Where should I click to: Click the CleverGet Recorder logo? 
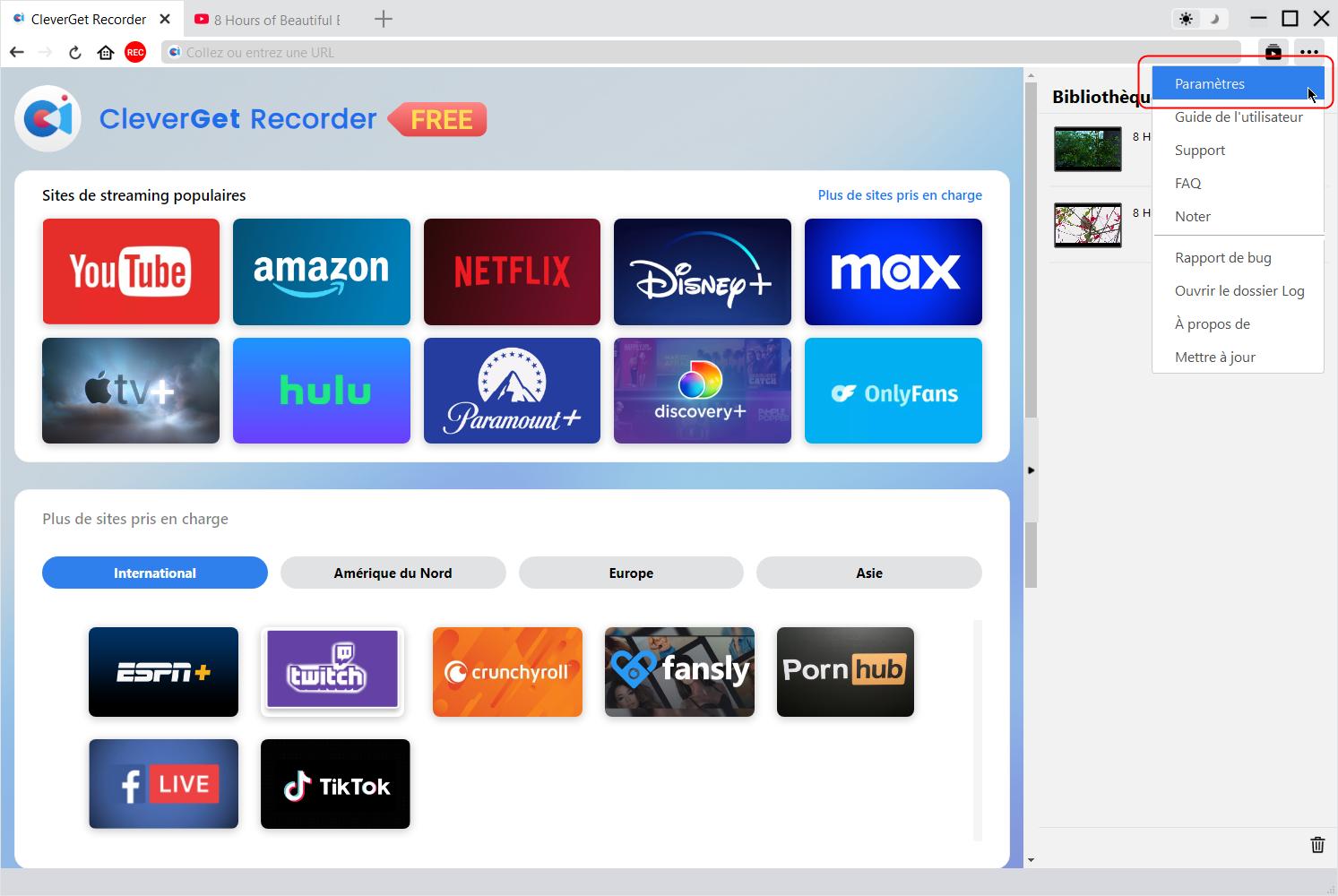tap(47, 118)
